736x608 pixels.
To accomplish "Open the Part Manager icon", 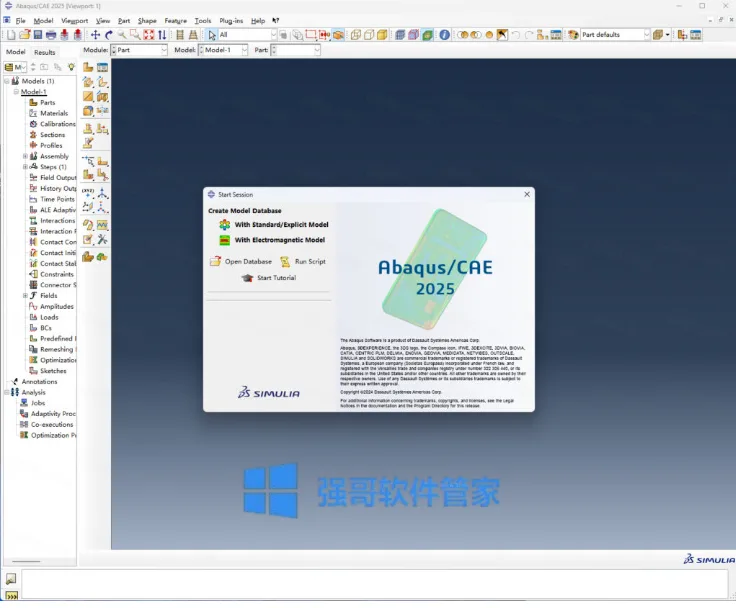I will (x=102, y=67).
